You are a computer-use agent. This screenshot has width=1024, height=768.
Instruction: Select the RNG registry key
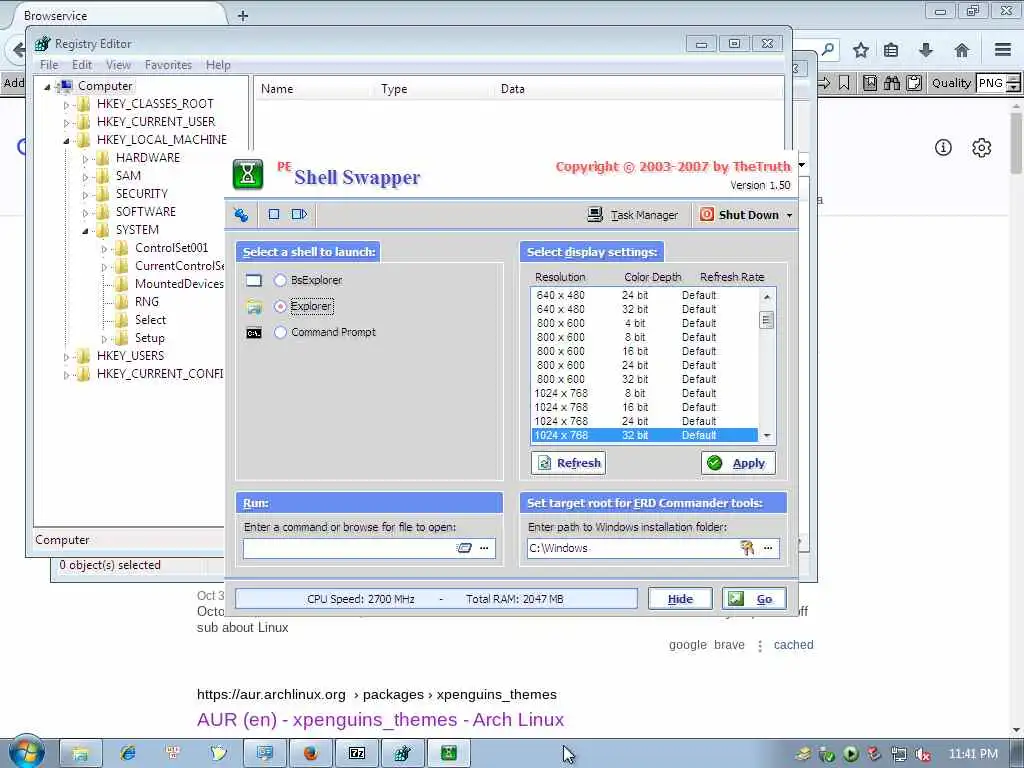click(146, 302)
